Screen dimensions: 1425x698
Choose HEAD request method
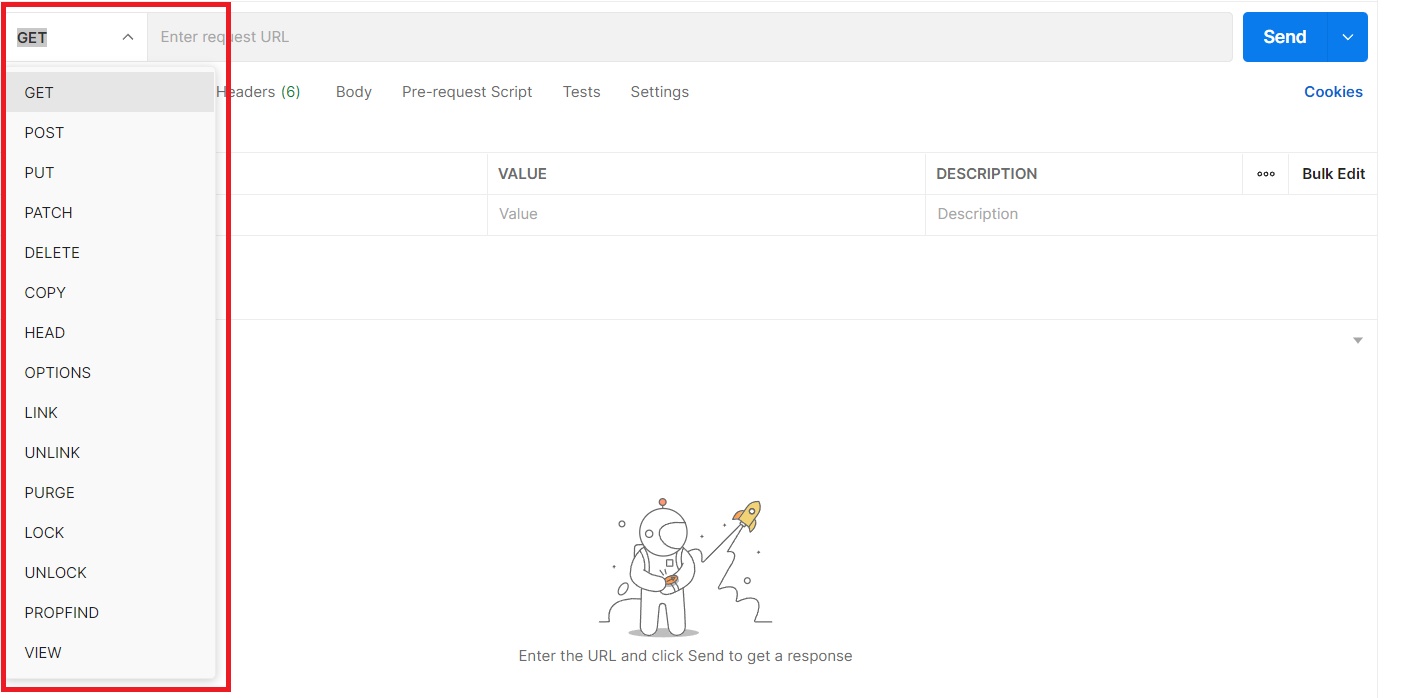click(111, 332)
